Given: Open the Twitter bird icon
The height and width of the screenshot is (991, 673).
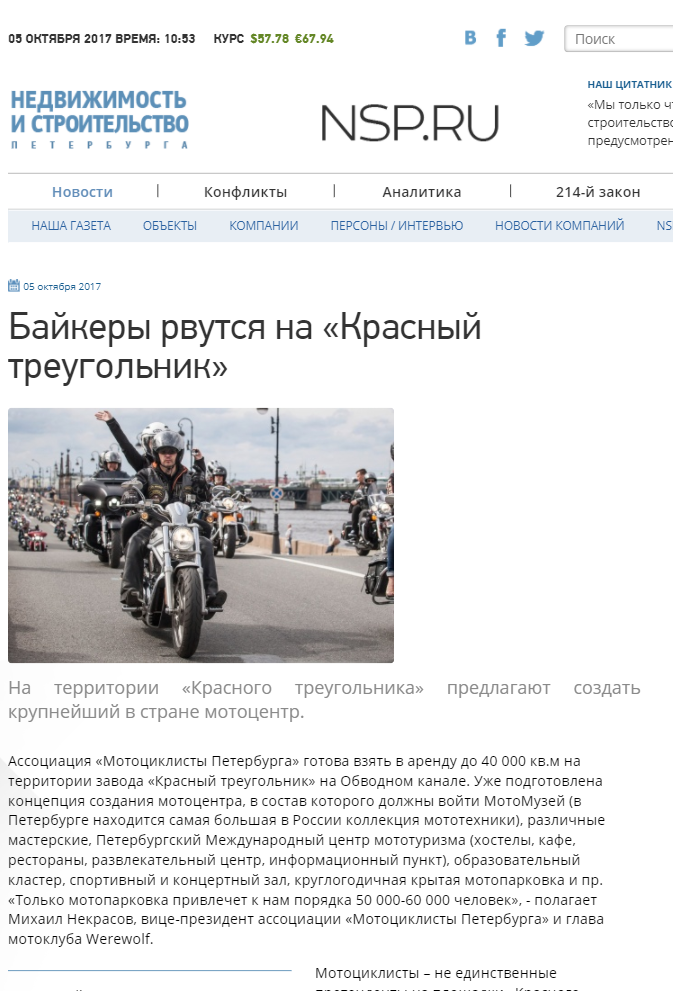Looking at the screenshot, I should 534,38.
